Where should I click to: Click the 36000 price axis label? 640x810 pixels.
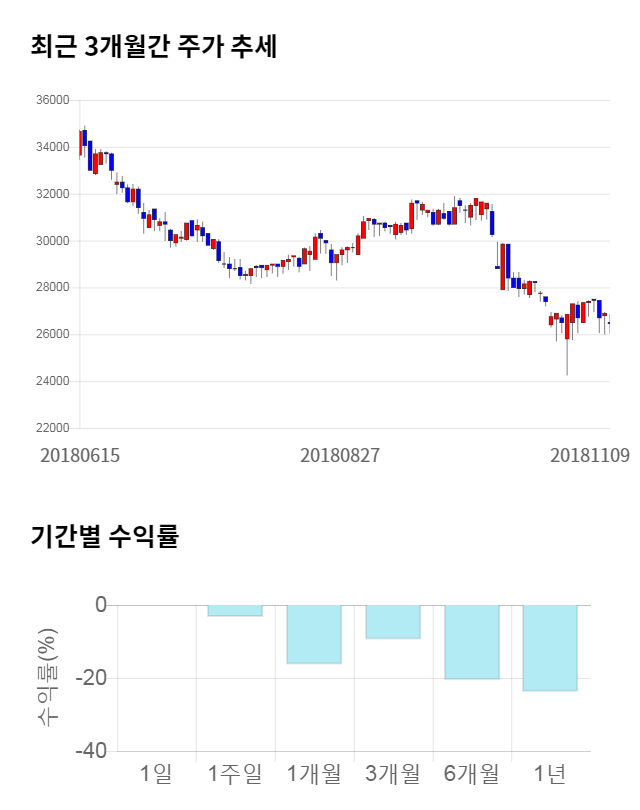(51, 101)
